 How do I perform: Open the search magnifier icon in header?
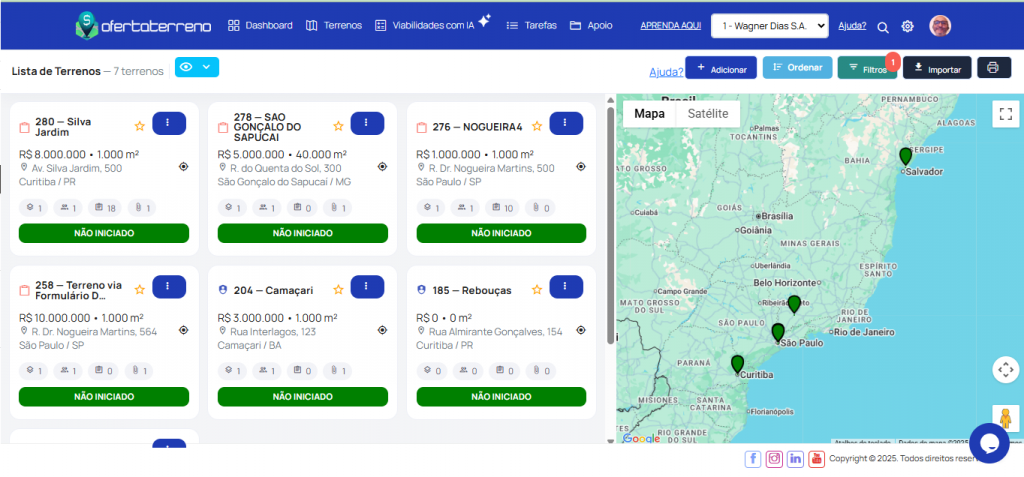coord(883,27)
